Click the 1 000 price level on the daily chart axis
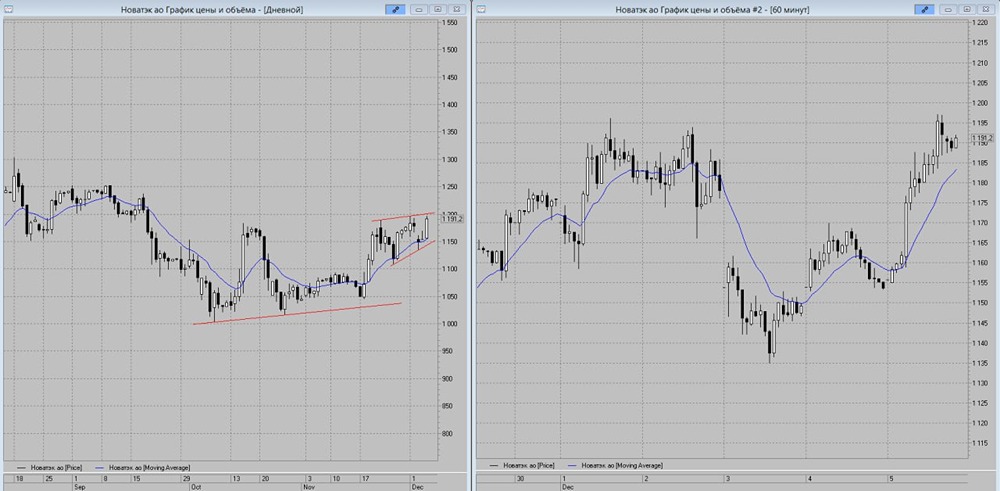This screenshot has width=1000, height=491. 450,324
